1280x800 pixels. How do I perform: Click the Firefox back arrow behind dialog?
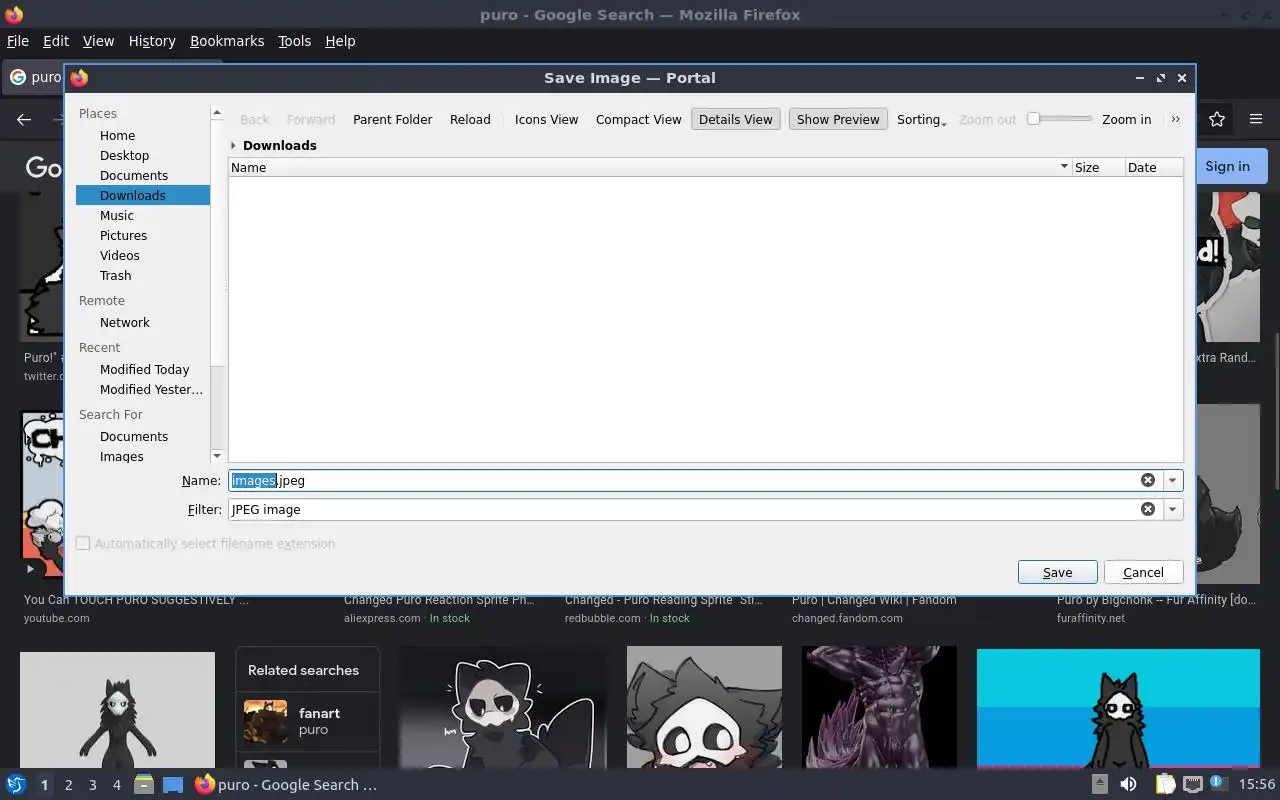tap(24, 119)
